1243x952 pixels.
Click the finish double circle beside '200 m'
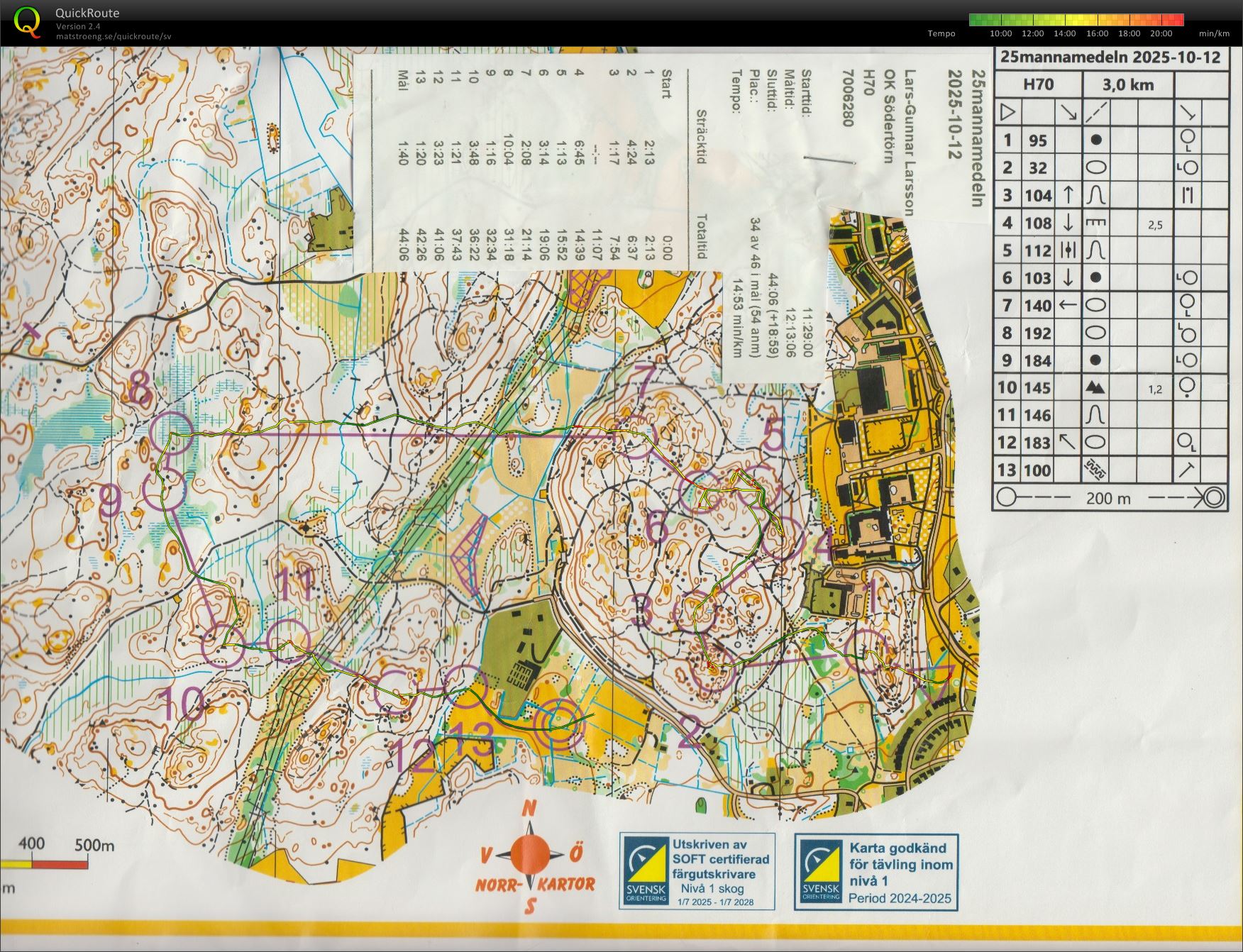pyautogui.click(x=1214, y=497)
